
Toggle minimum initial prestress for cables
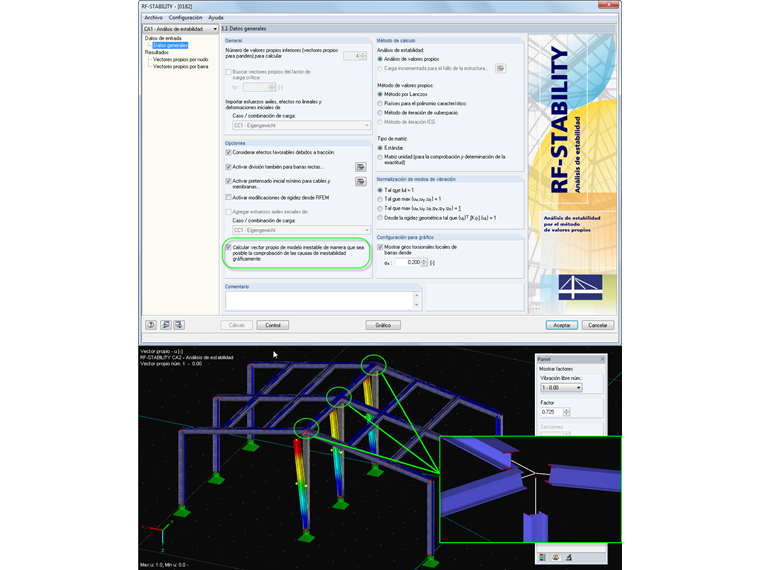tap(228, 181)
